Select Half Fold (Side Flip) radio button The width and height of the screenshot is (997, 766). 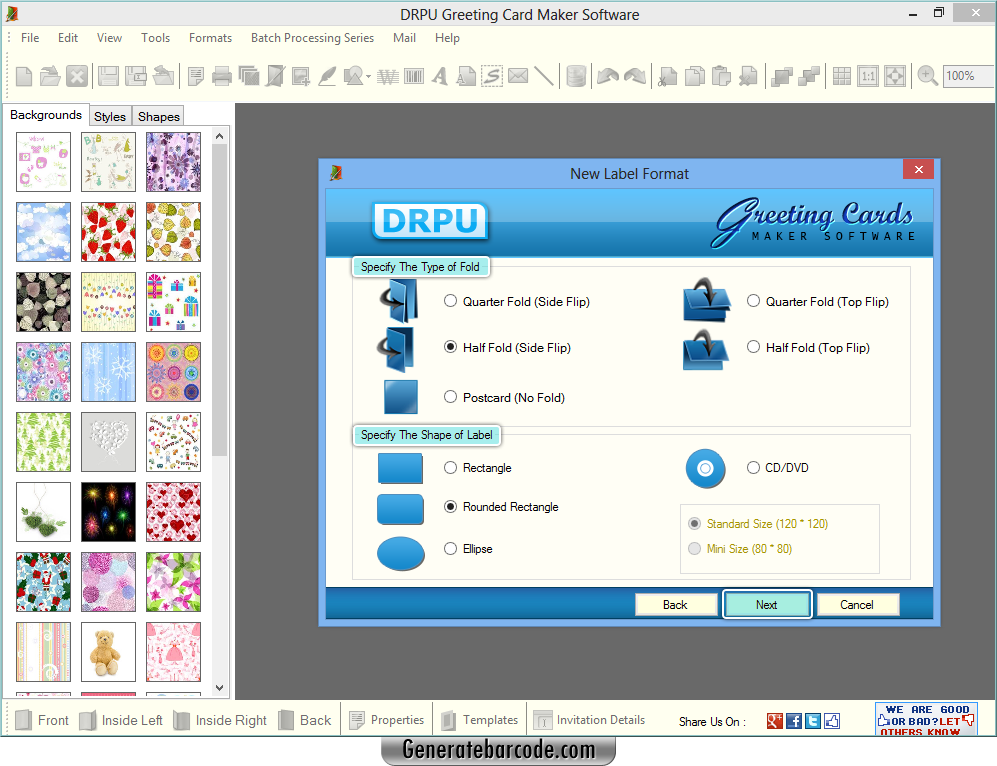450,346
